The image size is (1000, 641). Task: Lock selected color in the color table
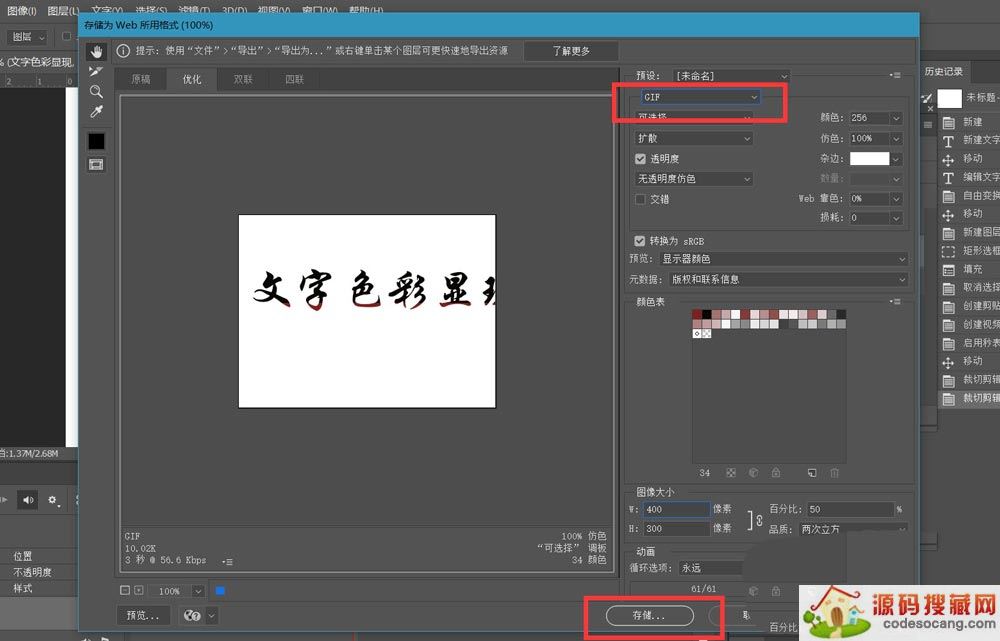775,473
